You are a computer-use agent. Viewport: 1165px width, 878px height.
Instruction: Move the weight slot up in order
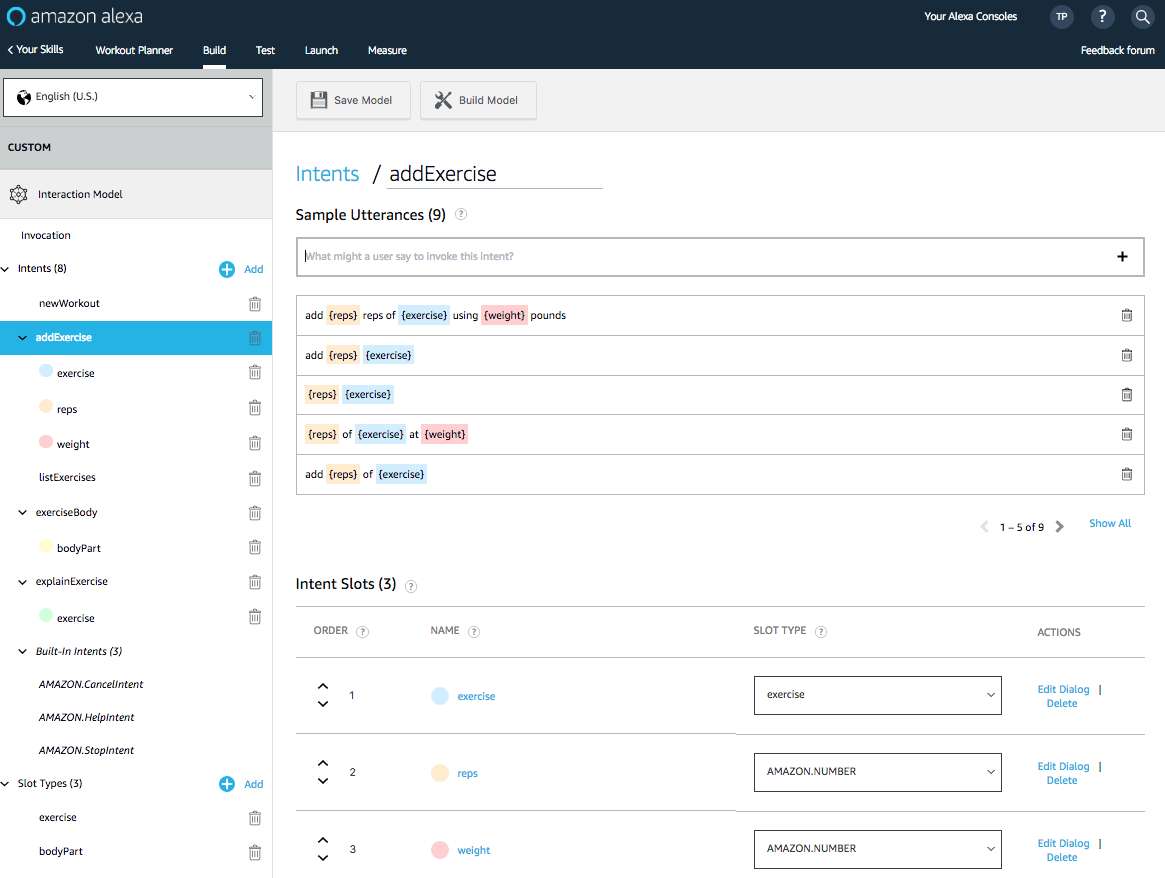[x=322, y=840]
